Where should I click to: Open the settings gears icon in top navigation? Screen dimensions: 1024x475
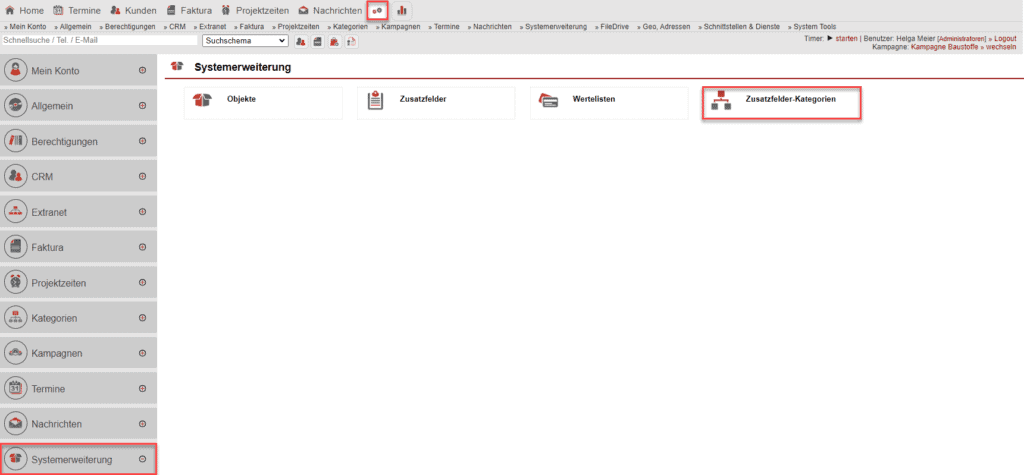pos(377,10)
